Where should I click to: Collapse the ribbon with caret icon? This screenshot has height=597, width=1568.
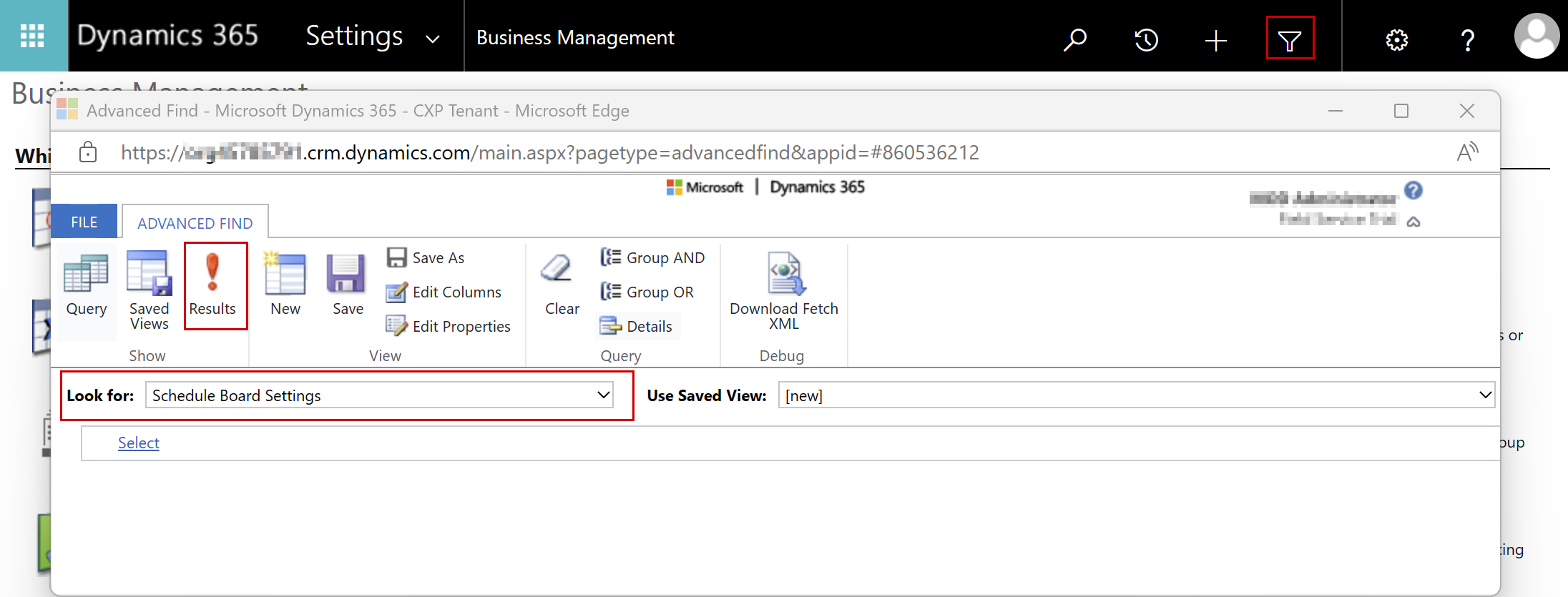click(1413, 222)
